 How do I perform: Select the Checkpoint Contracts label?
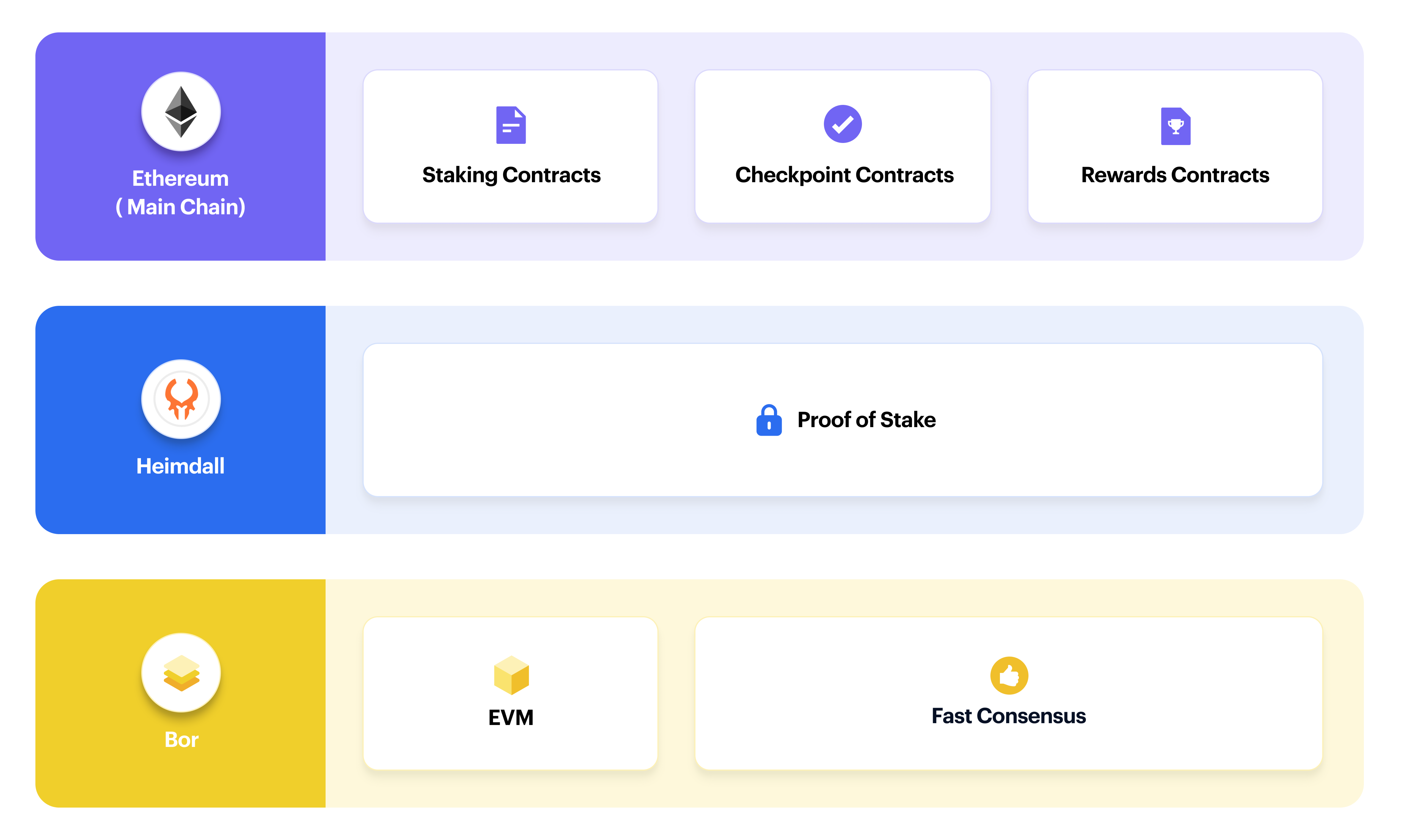coord(844,175)
